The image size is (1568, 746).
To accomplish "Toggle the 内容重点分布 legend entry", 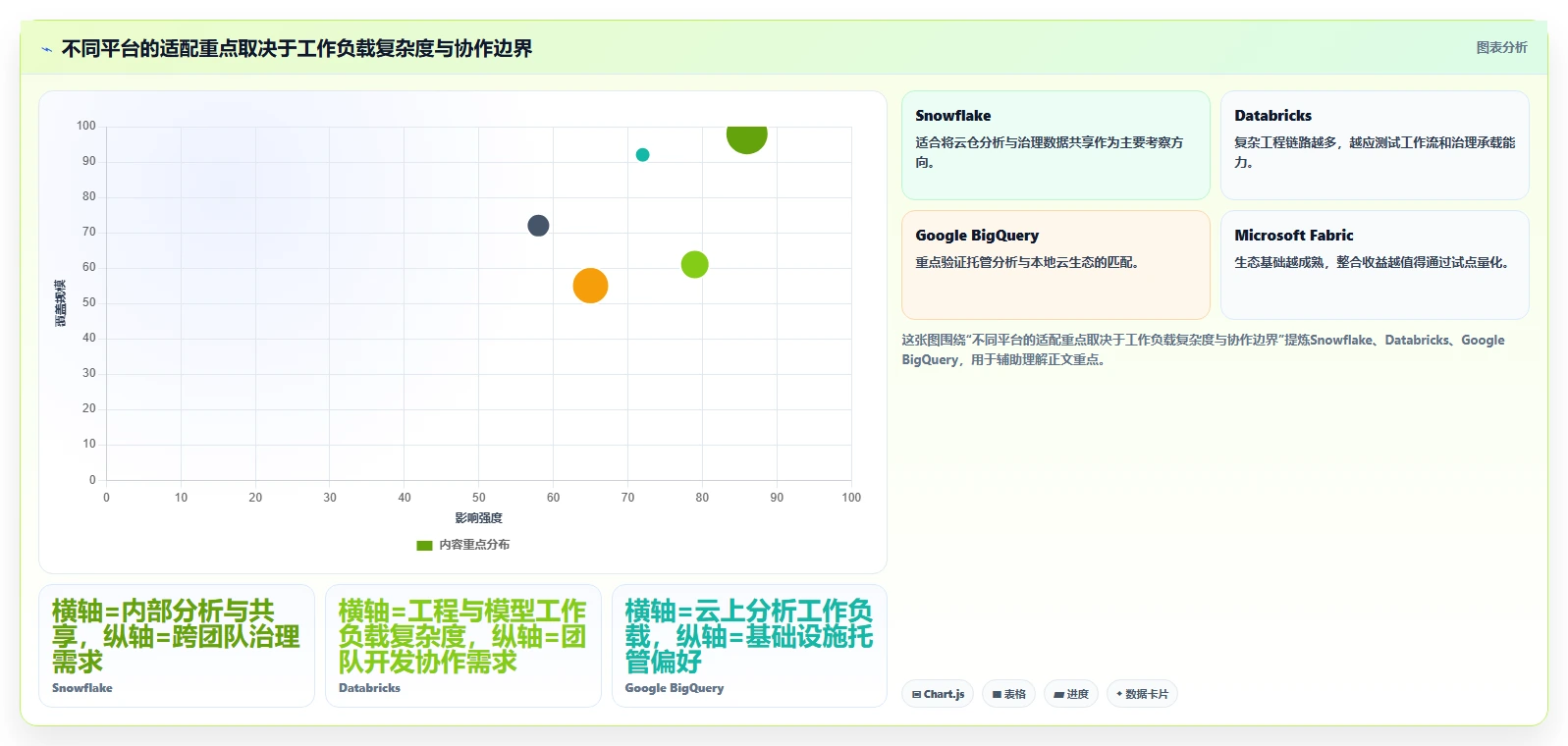I will point(462,545).
